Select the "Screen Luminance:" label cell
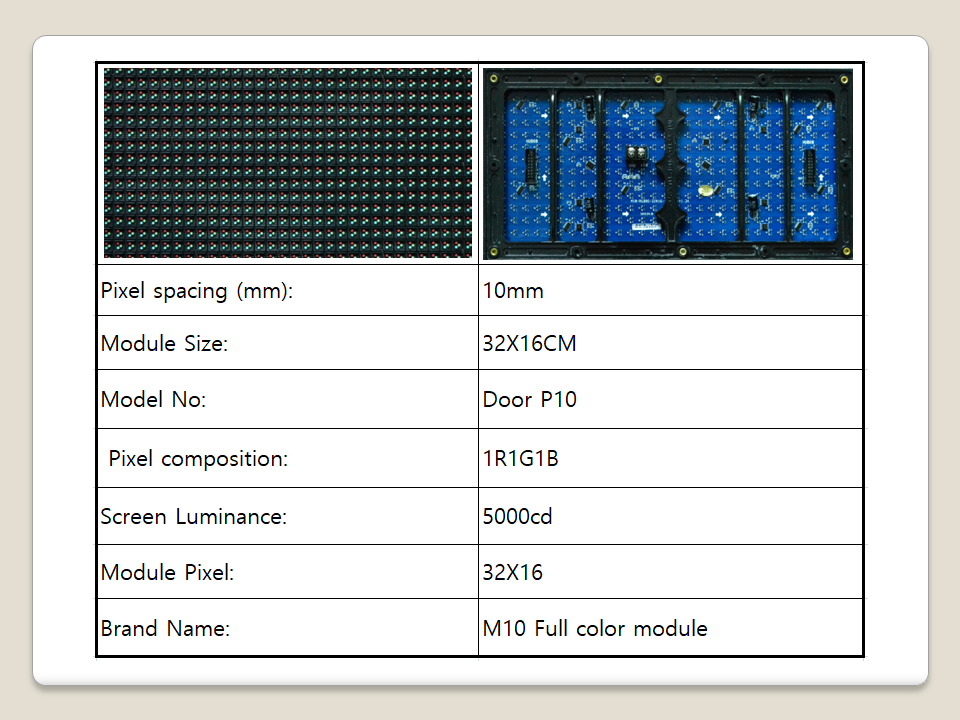The width and height of the screenshot is (960, 720). click(193, 517)
